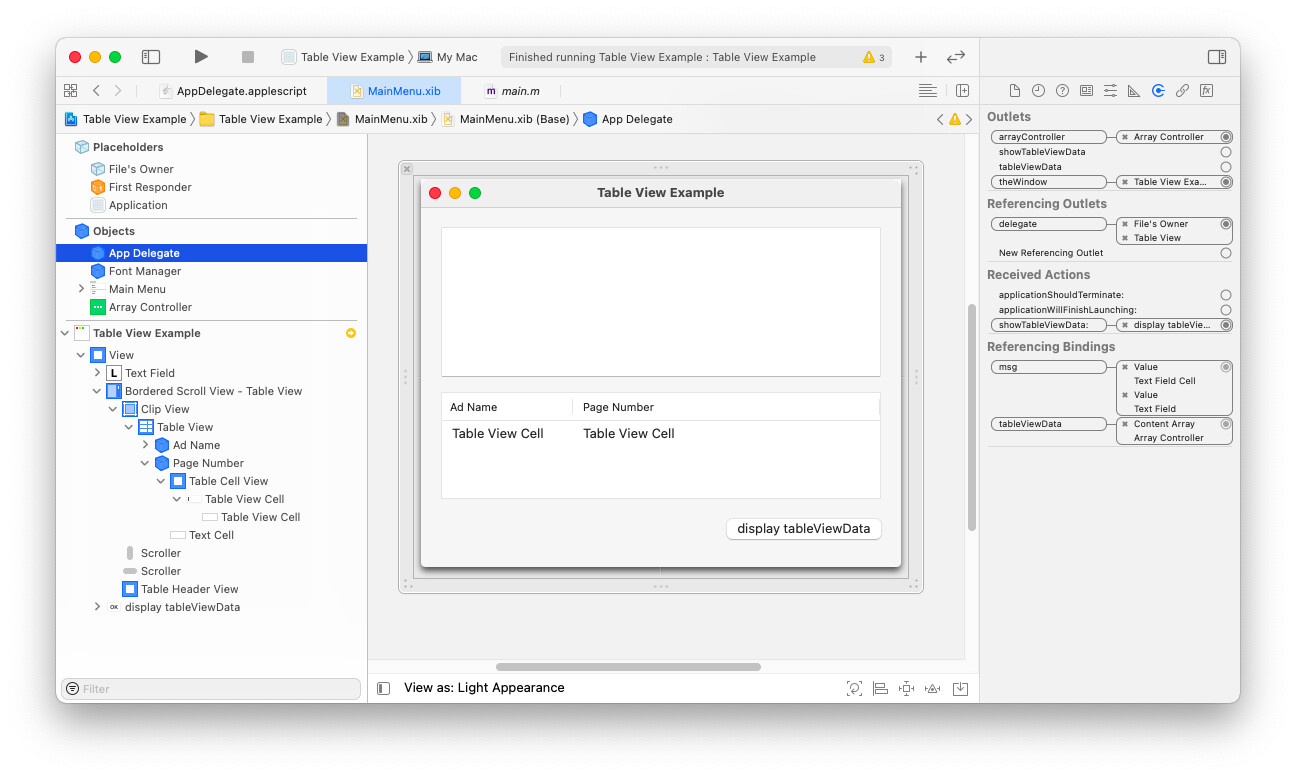Click Table View Example folder in breadcrumb
Viewport: 1296px width, 777px height.
click(261, 119)
